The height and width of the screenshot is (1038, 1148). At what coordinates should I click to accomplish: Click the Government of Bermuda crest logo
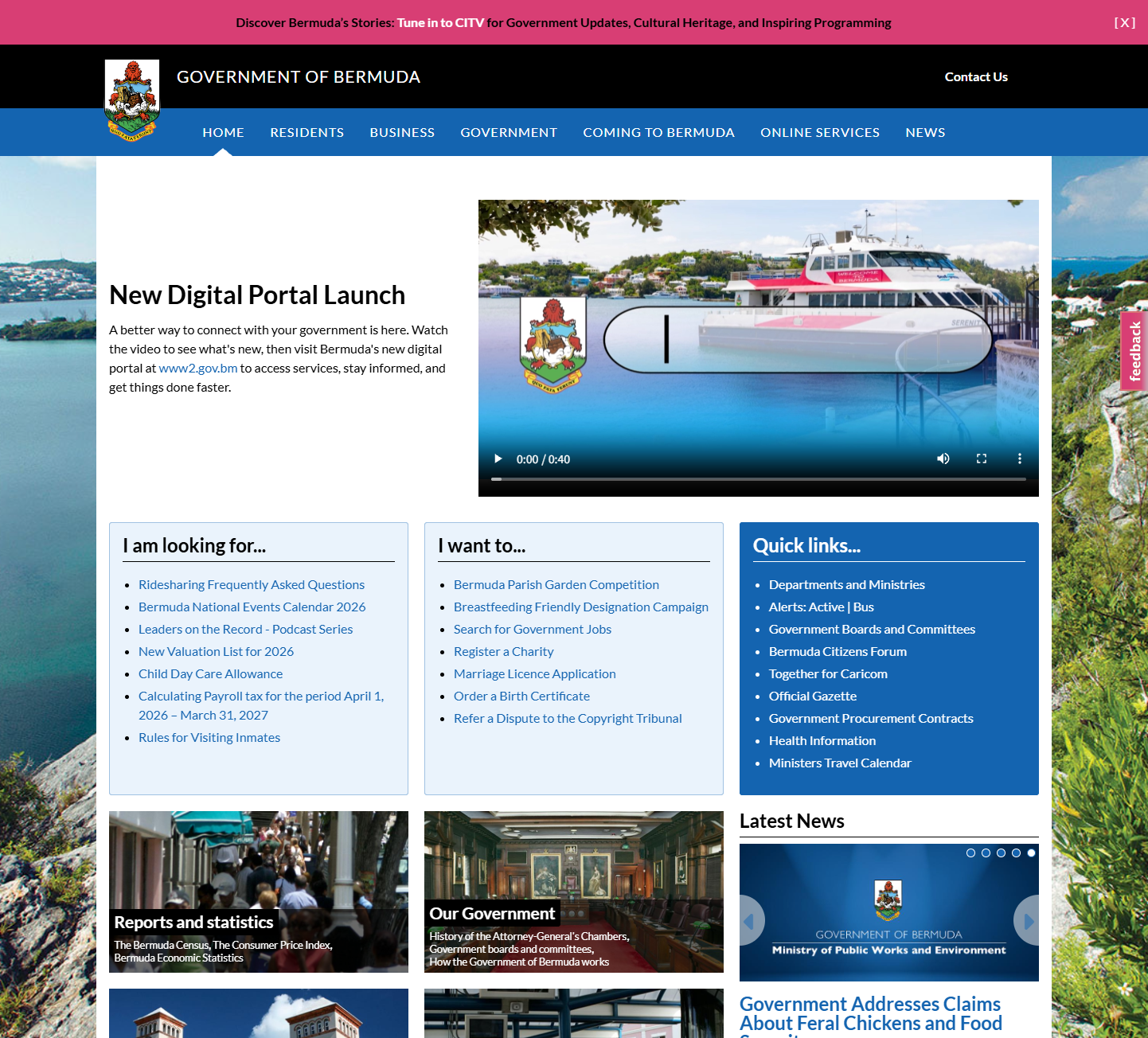132,100
